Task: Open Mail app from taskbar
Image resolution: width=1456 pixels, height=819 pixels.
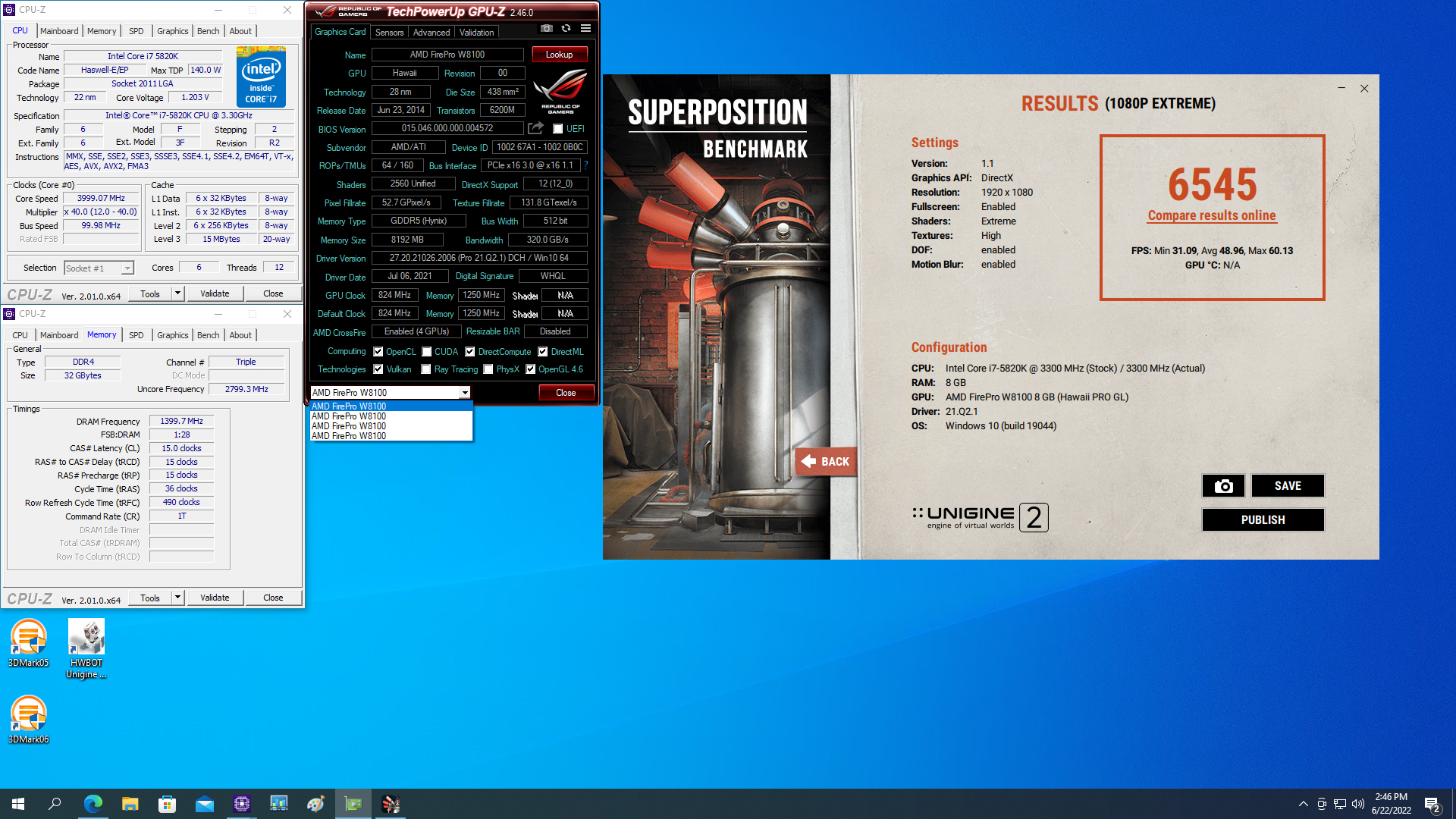Action: point(204,804)
